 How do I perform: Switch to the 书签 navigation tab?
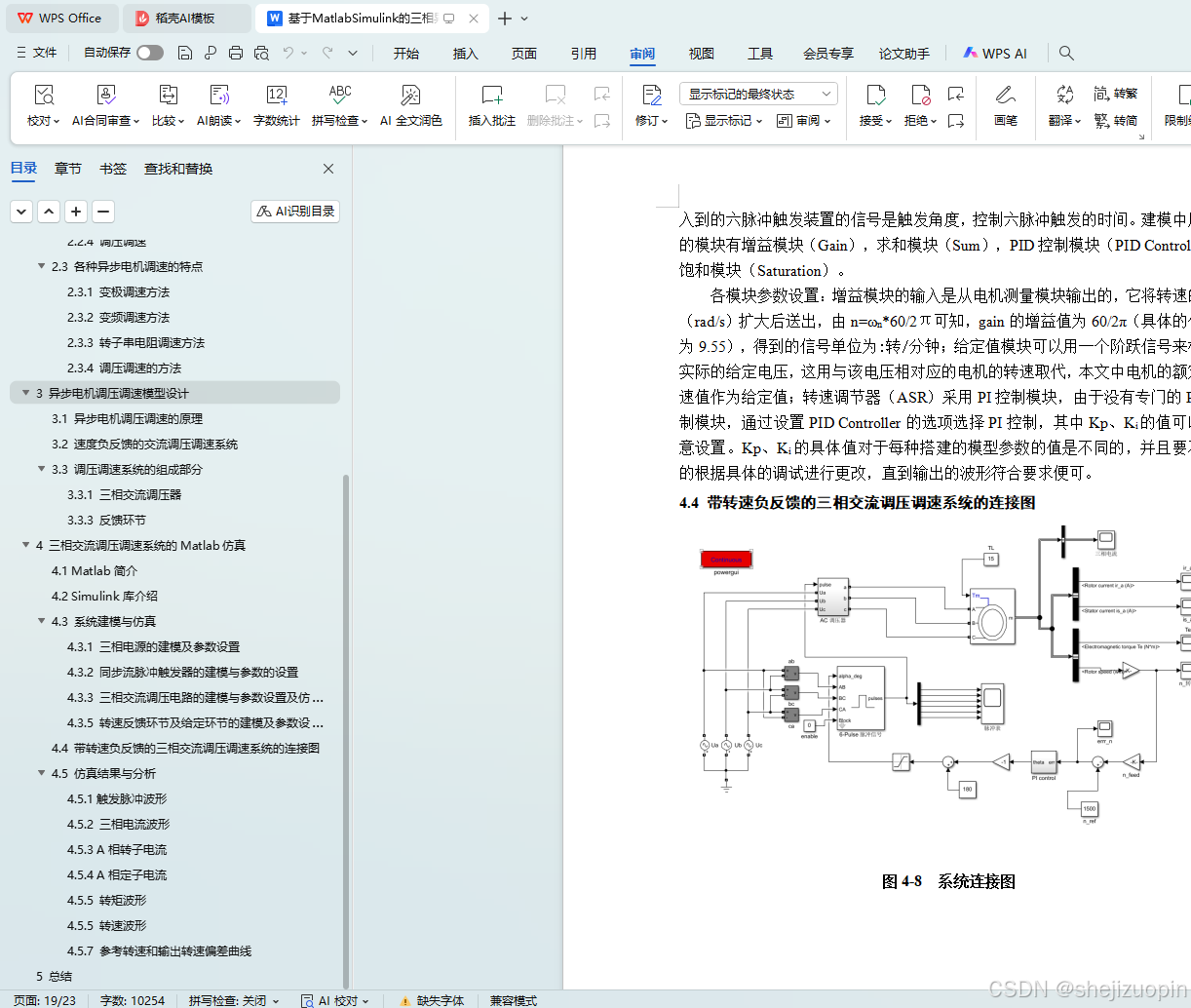tap(113, 169)
